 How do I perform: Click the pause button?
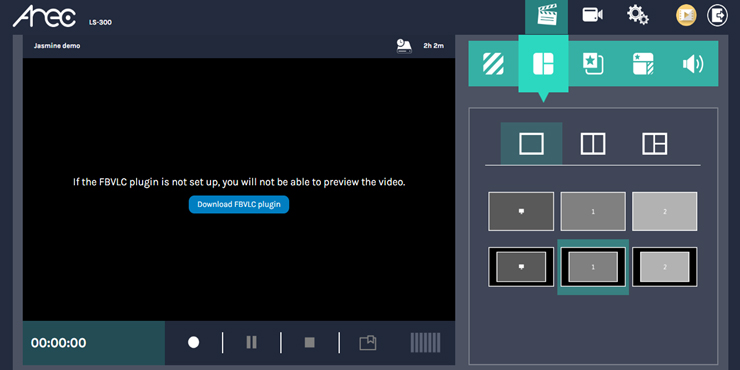coord(252,343)
